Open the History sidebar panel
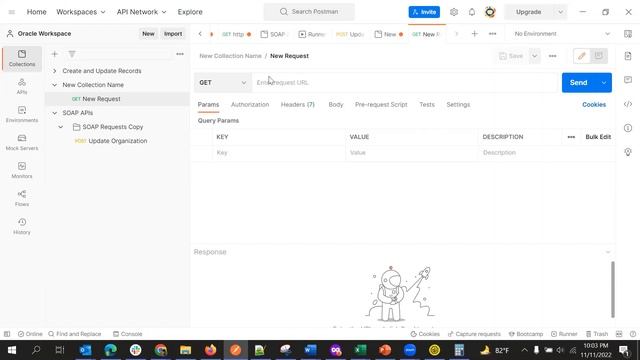640x360 pixels. [x=22, y=226]
